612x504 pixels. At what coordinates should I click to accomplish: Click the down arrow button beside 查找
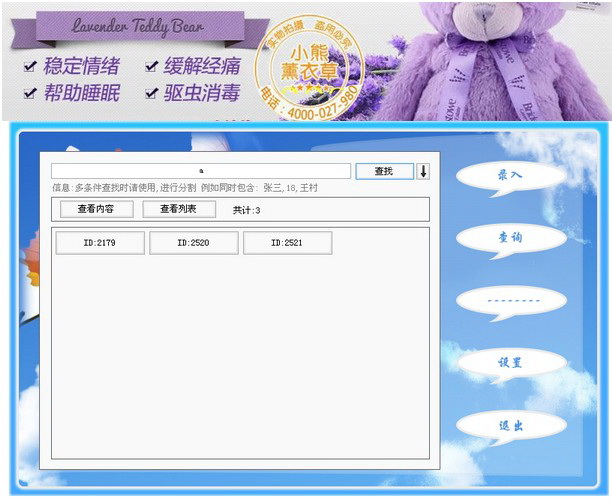tap(423, 171)
